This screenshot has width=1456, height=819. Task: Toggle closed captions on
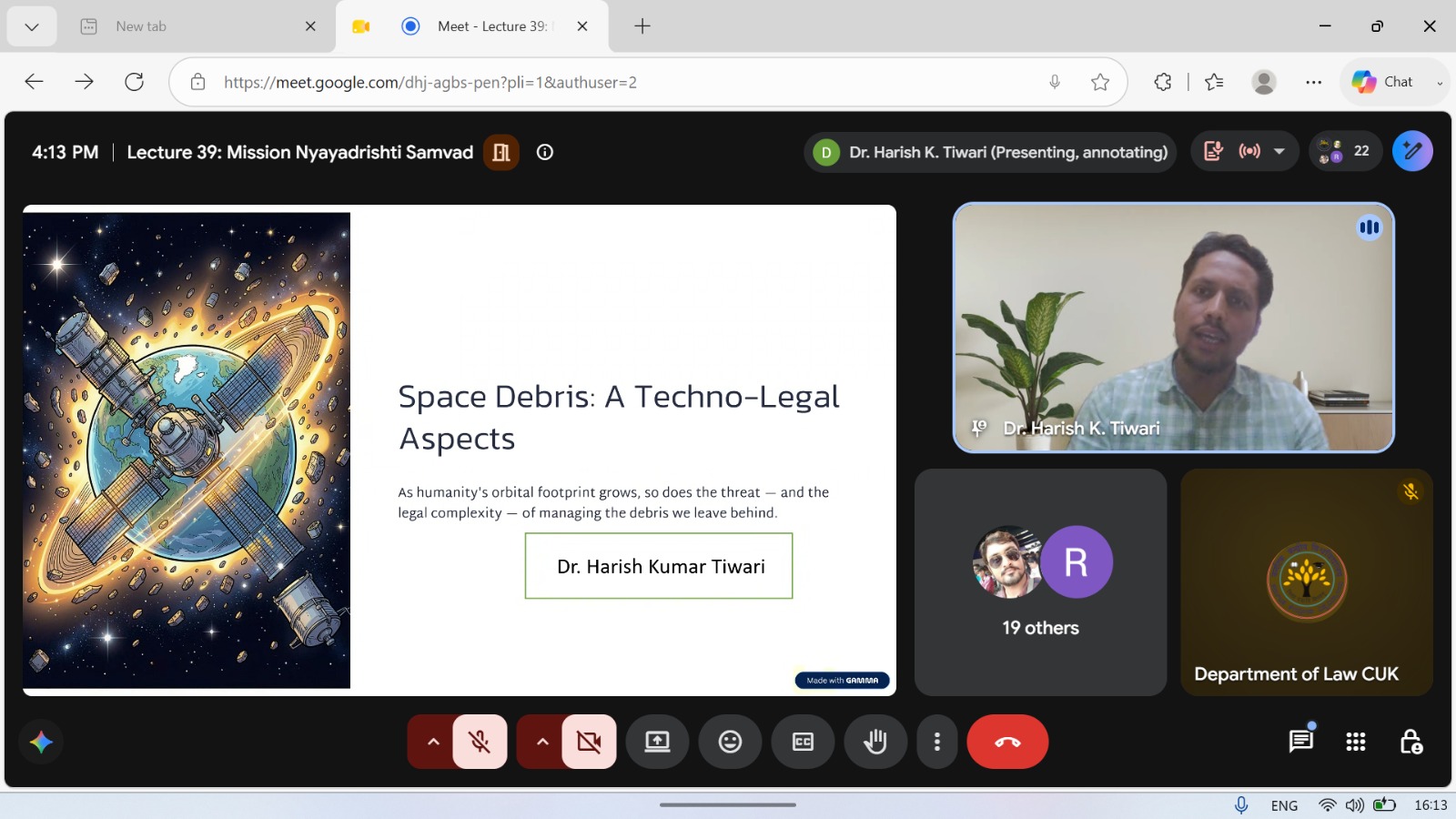(803, 742)
